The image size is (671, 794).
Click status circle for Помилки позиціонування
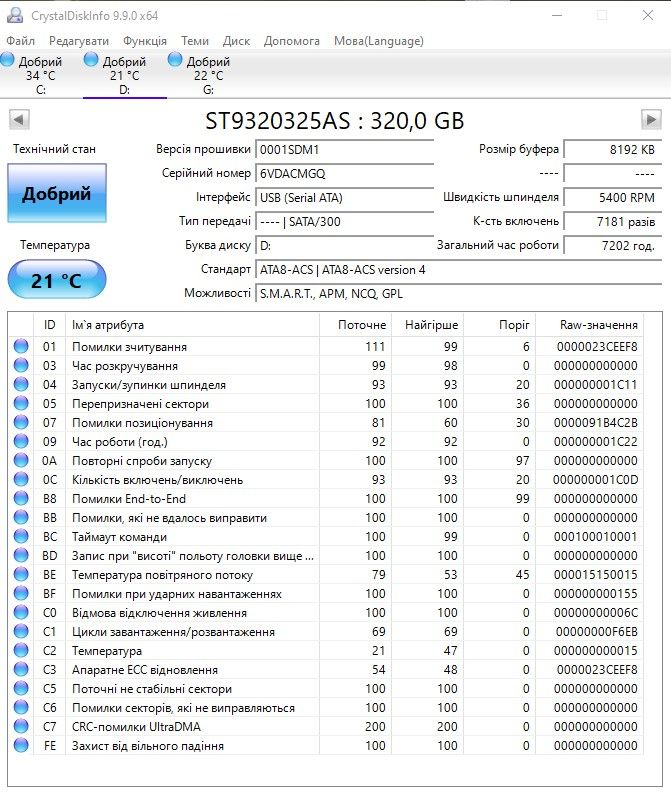(21, 422)
